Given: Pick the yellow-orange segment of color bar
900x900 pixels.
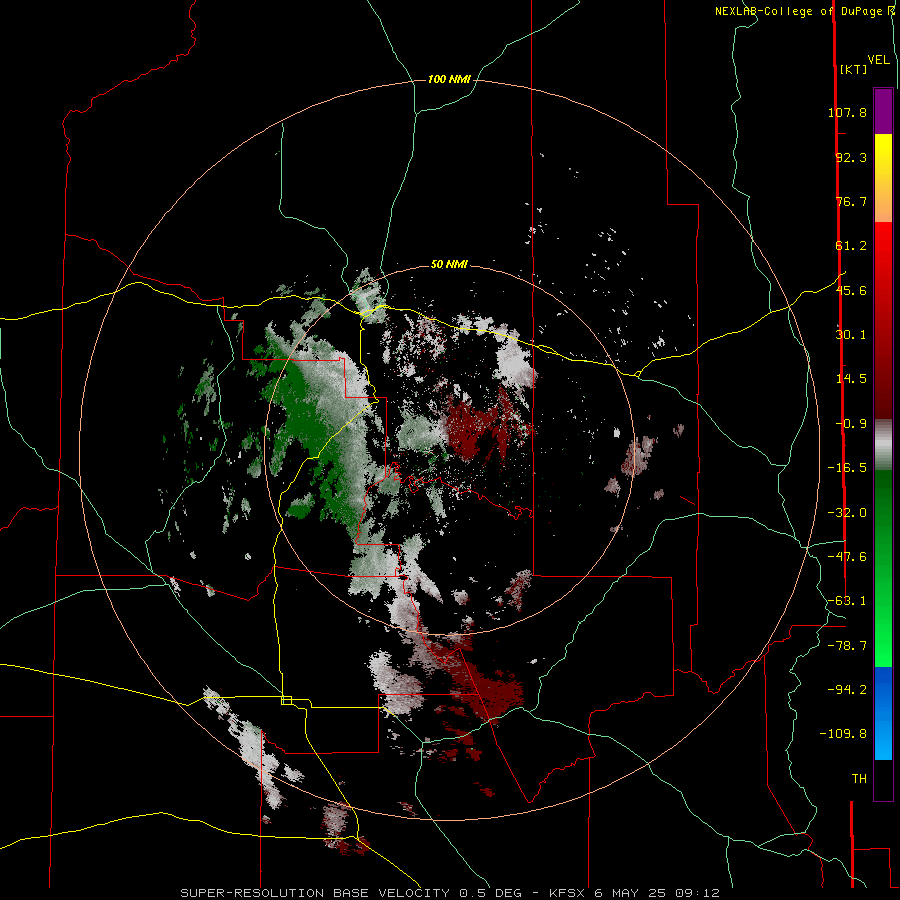Looking at the screenshot, I should click(883, 178).
